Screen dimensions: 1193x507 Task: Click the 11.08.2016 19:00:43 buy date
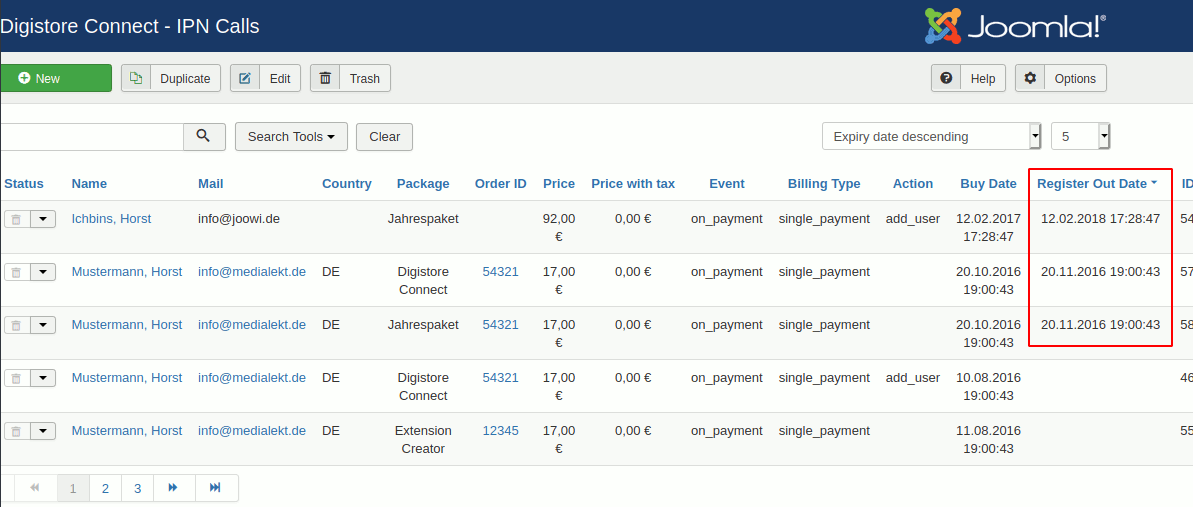point(988,440)
